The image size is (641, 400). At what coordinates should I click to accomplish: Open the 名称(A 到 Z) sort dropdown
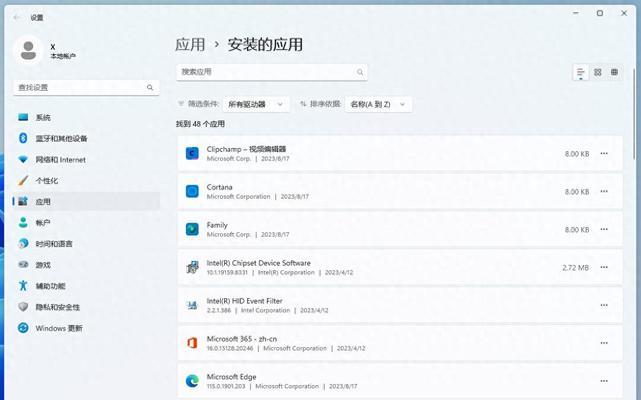coord(378,104)
